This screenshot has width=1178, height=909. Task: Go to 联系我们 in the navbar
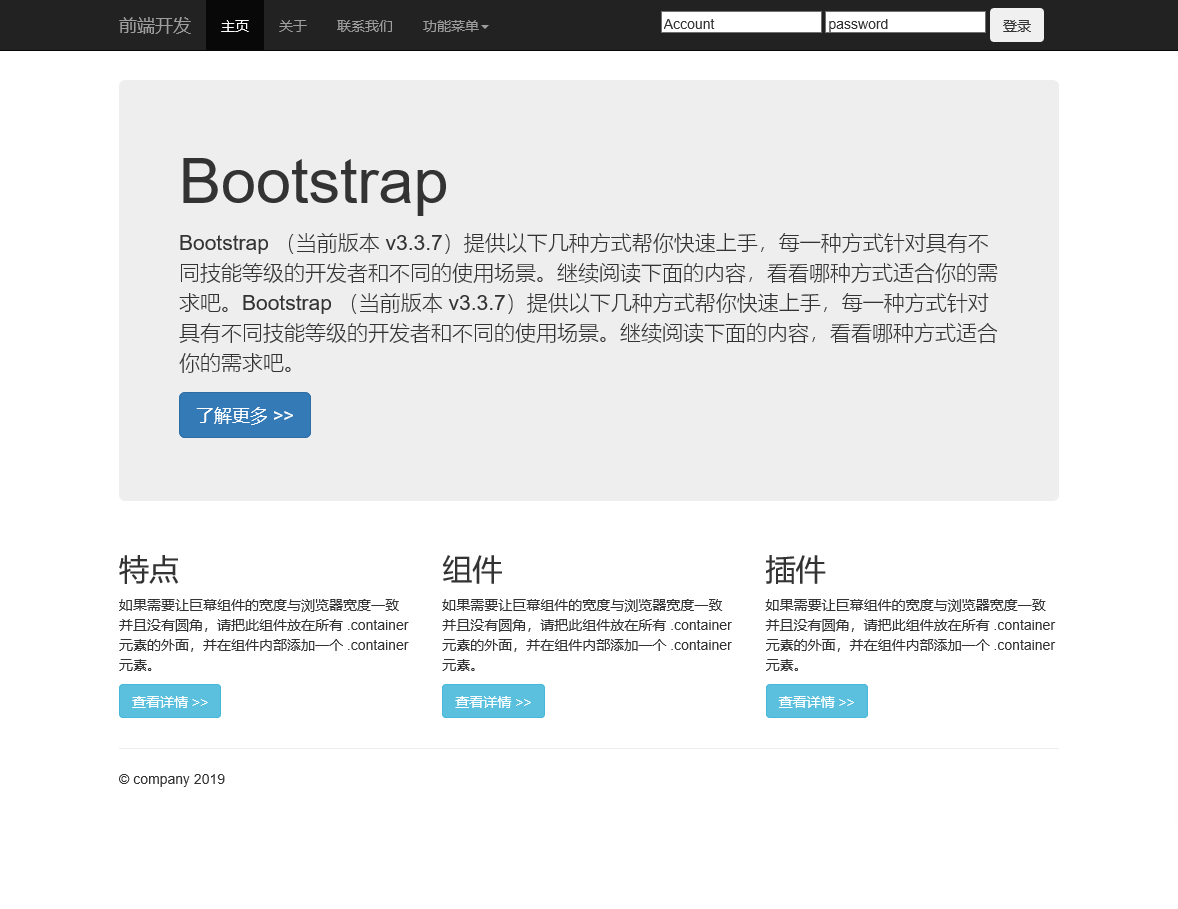tap(364, 26)
